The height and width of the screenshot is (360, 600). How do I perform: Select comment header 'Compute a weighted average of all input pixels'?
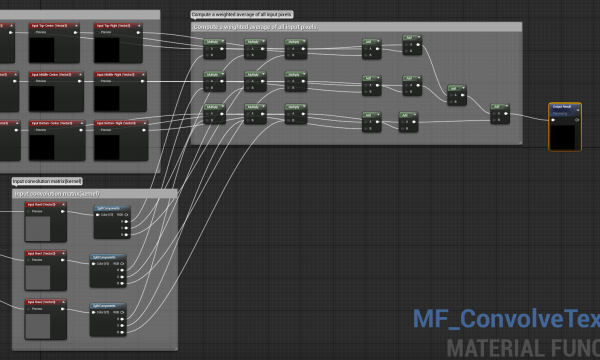coord(356,27)
